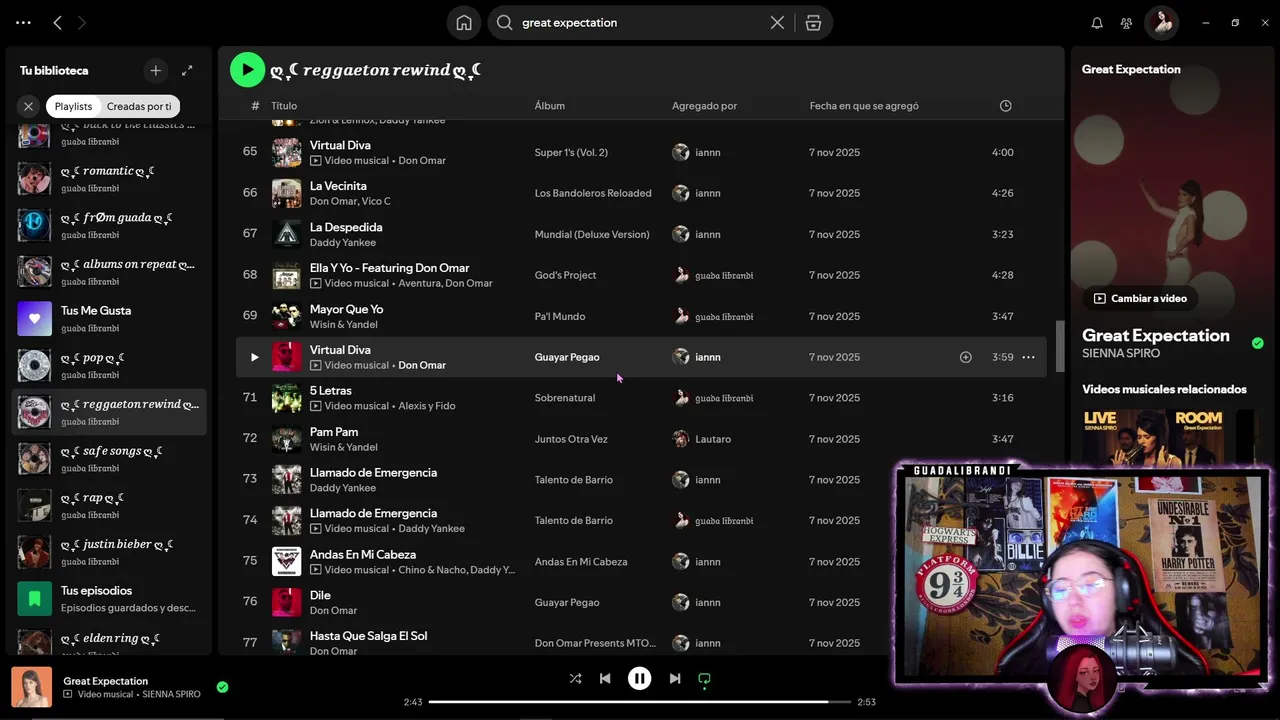
Task: Click the 5 Letras cover thumbnail
Action: (x=287, y=398)
